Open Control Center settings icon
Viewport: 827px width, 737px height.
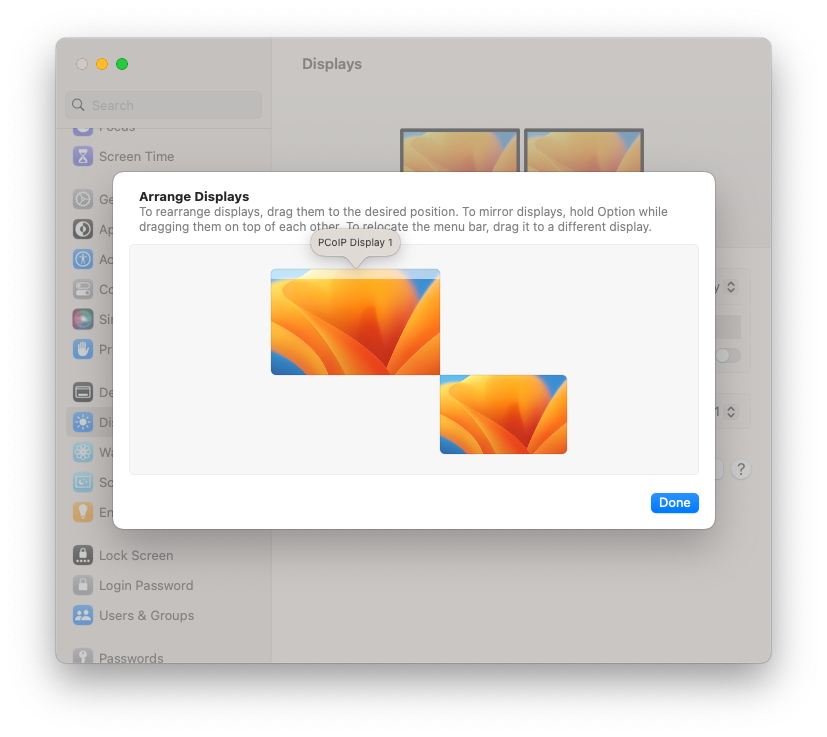click(x=83, y=289)
